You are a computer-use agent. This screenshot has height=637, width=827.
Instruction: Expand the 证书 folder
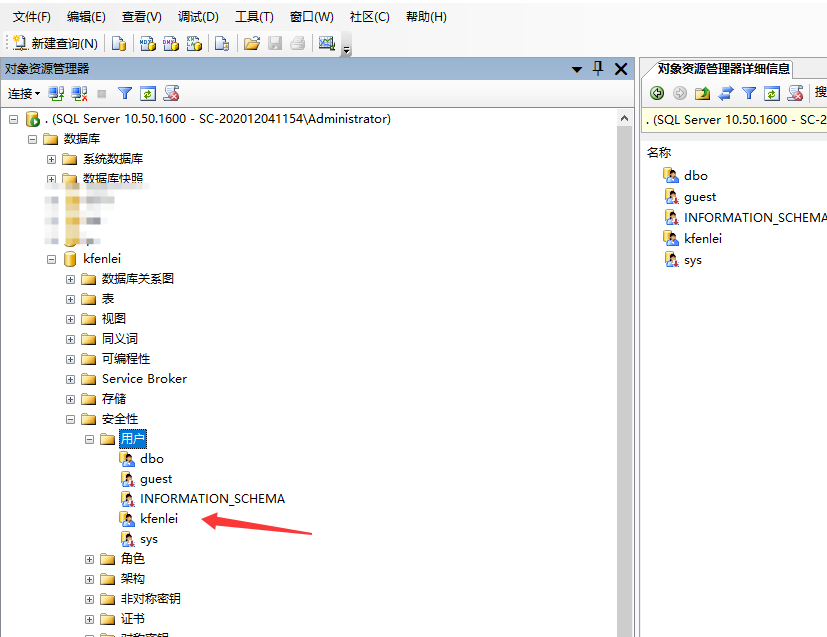click(x=90, y=620)
